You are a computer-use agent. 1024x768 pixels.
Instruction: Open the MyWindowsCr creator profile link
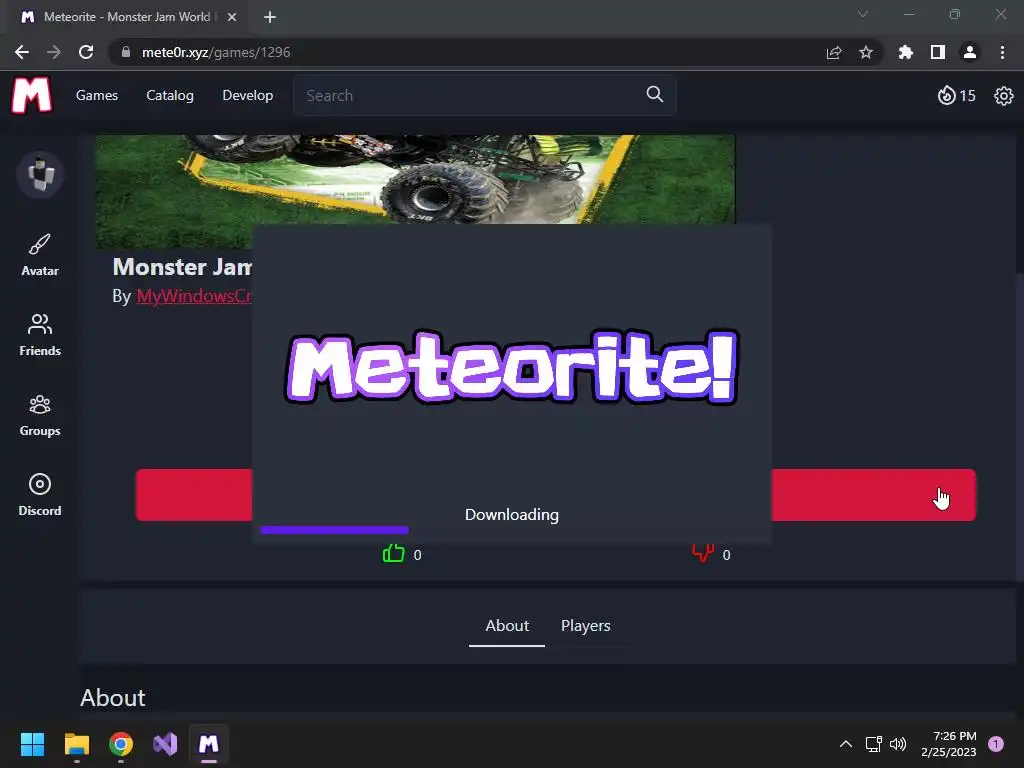(193, 296)
